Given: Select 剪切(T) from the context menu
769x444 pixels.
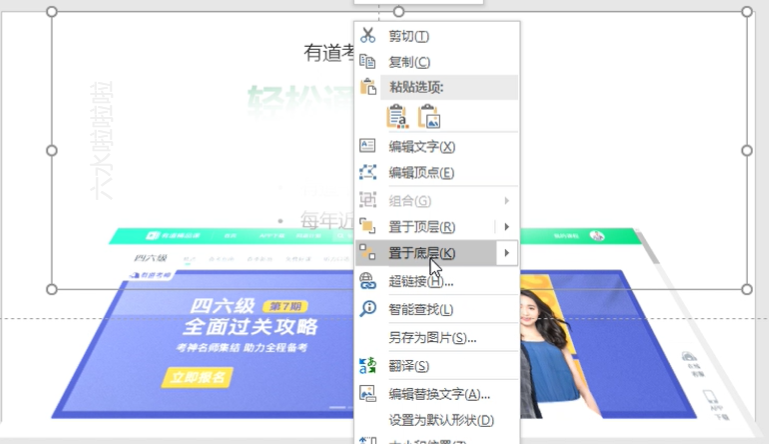Looking at the screenshot, I should pyautogui.click(x=436, y=36).
